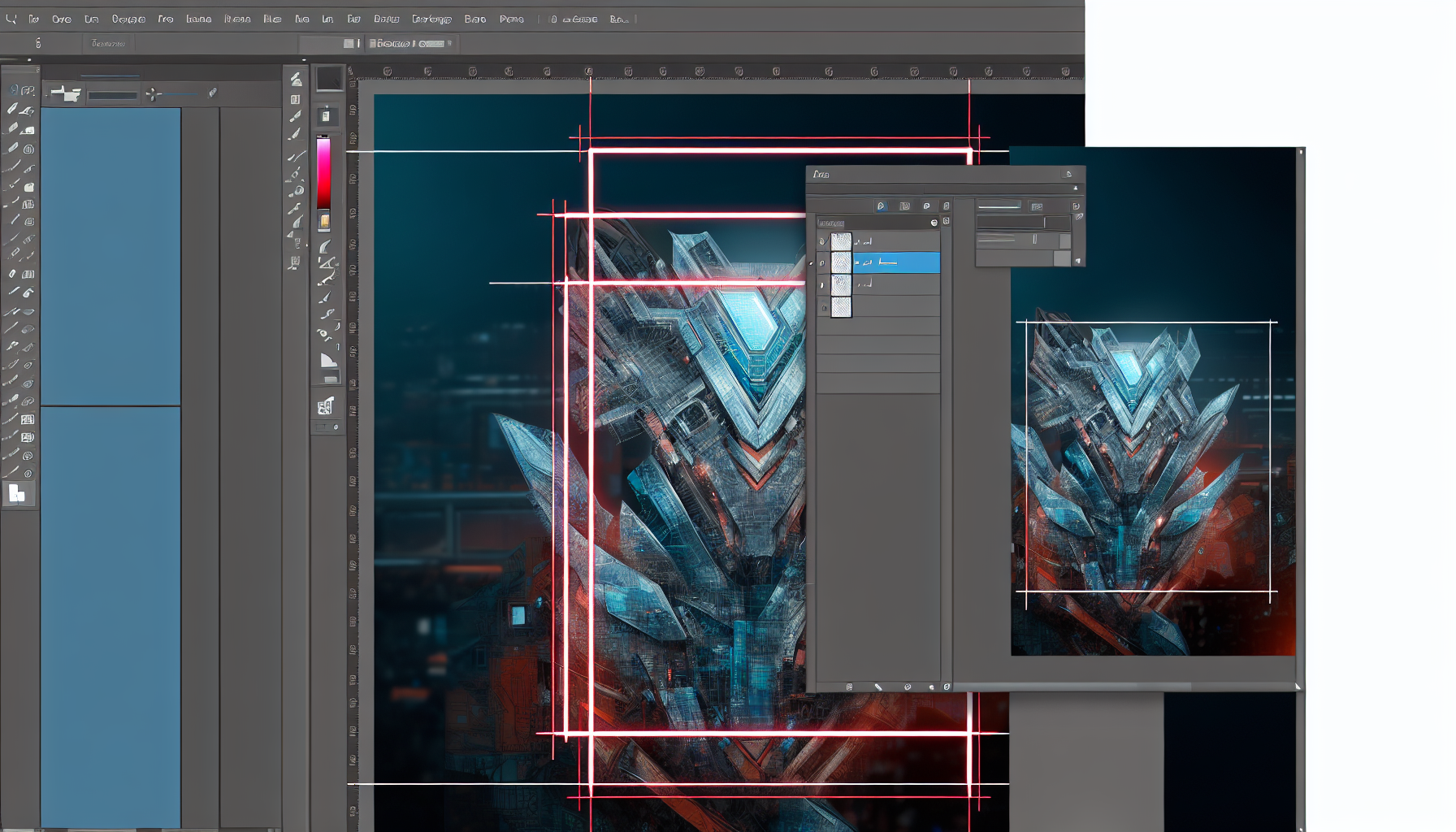Click the gray tab label below the menu bar
The width and height of the screenshot is (1456, 832).
coord(108,44)
